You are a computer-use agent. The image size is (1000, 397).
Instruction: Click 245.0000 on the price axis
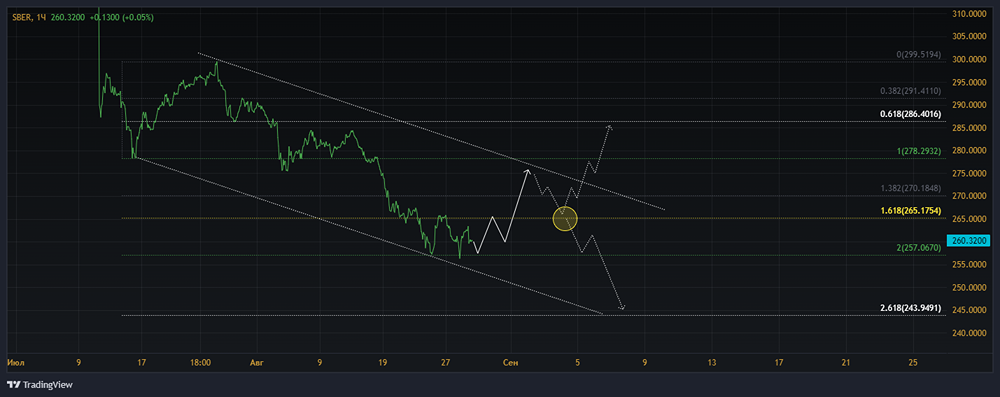click(x=969, y=310)
